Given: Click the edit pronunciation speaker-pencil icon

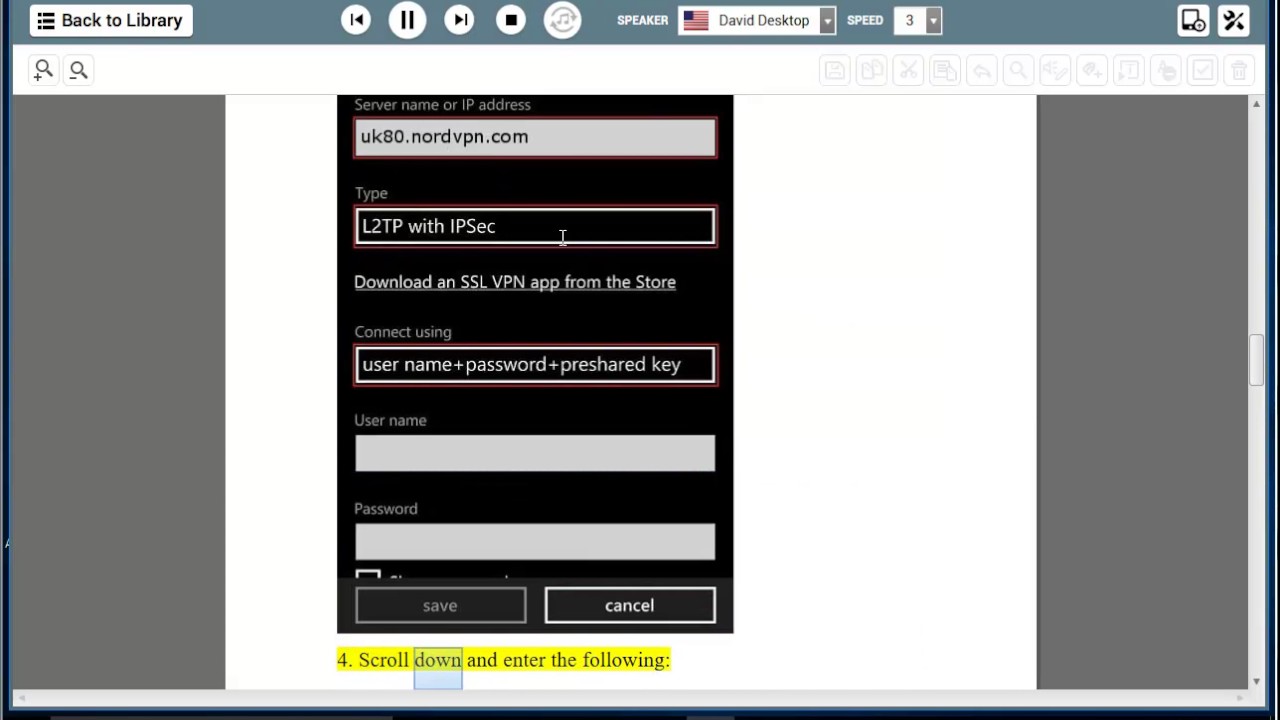Looking at the screenshot, I should [x=1055, y=70].
